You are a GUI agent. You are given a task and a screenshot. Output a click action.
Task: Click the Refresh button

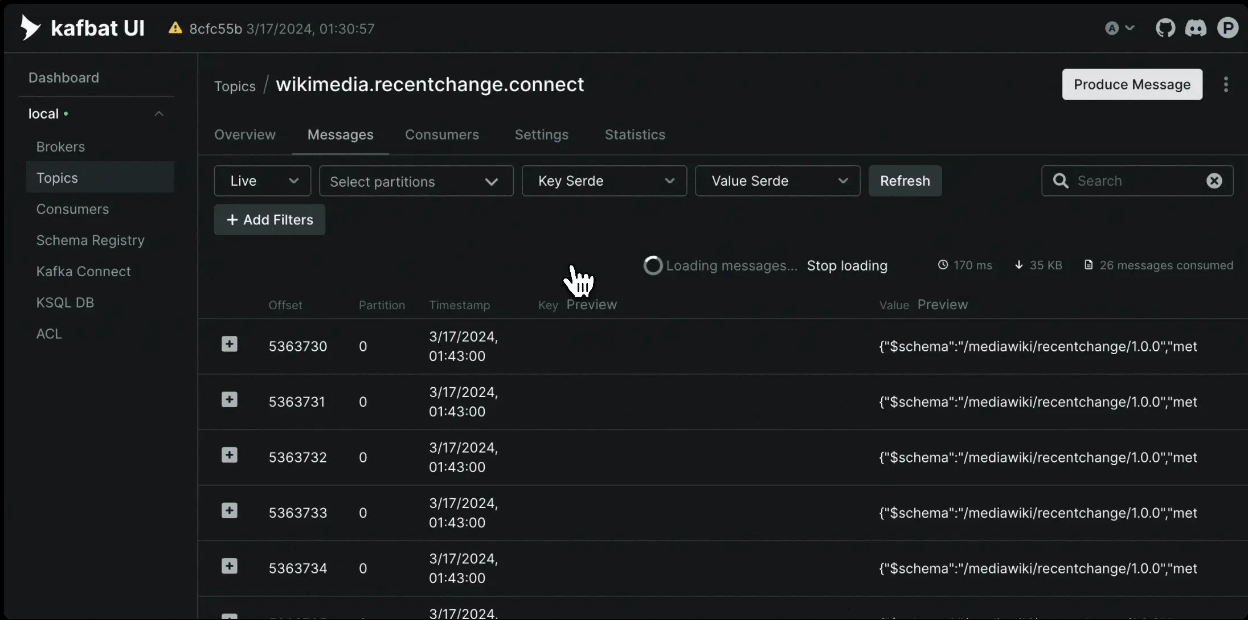pos(905,181)
